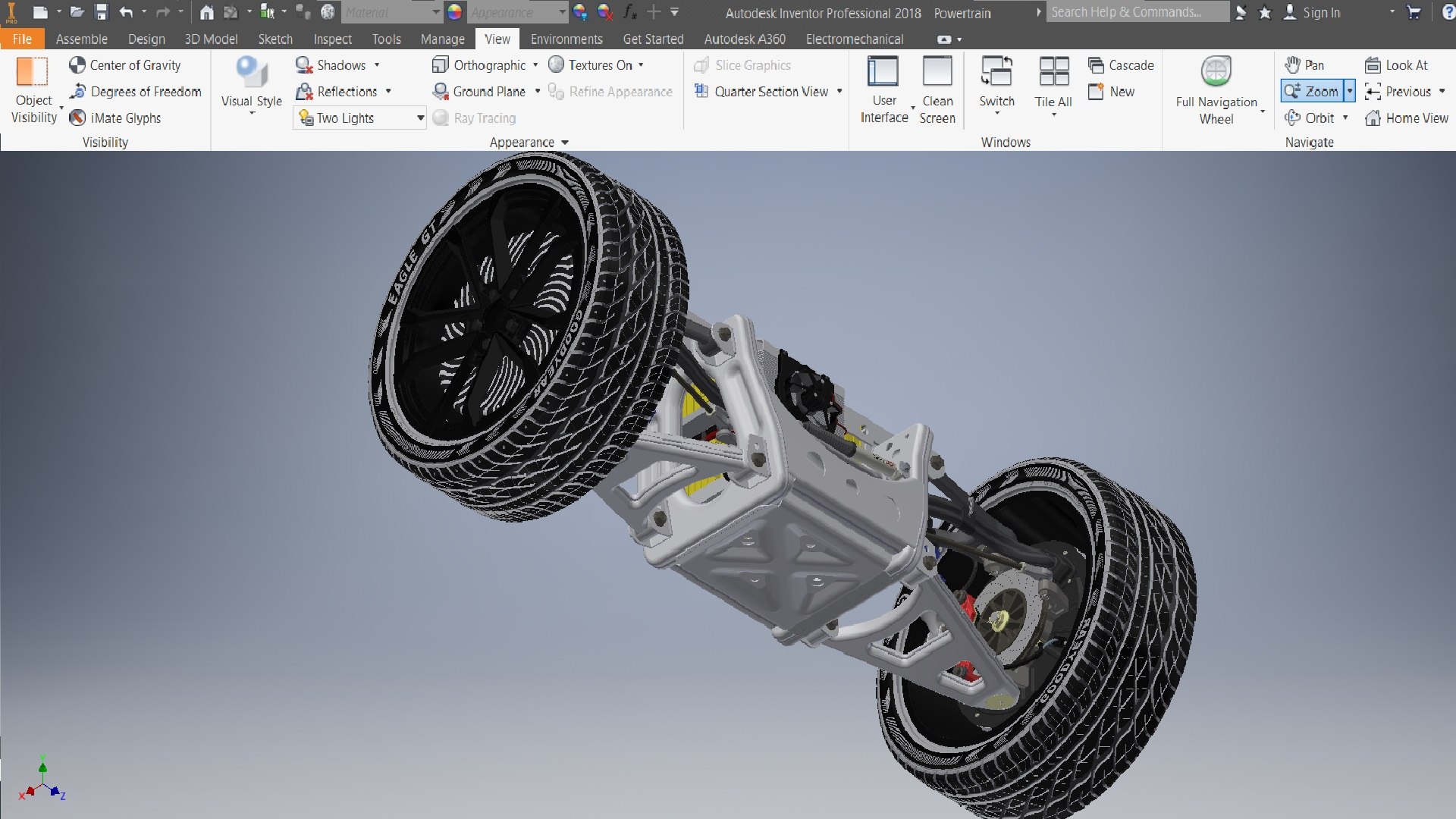Open file with the folder icon
Image resolution: width=1456 pixels, height=819 pixels.
[77, 12]
